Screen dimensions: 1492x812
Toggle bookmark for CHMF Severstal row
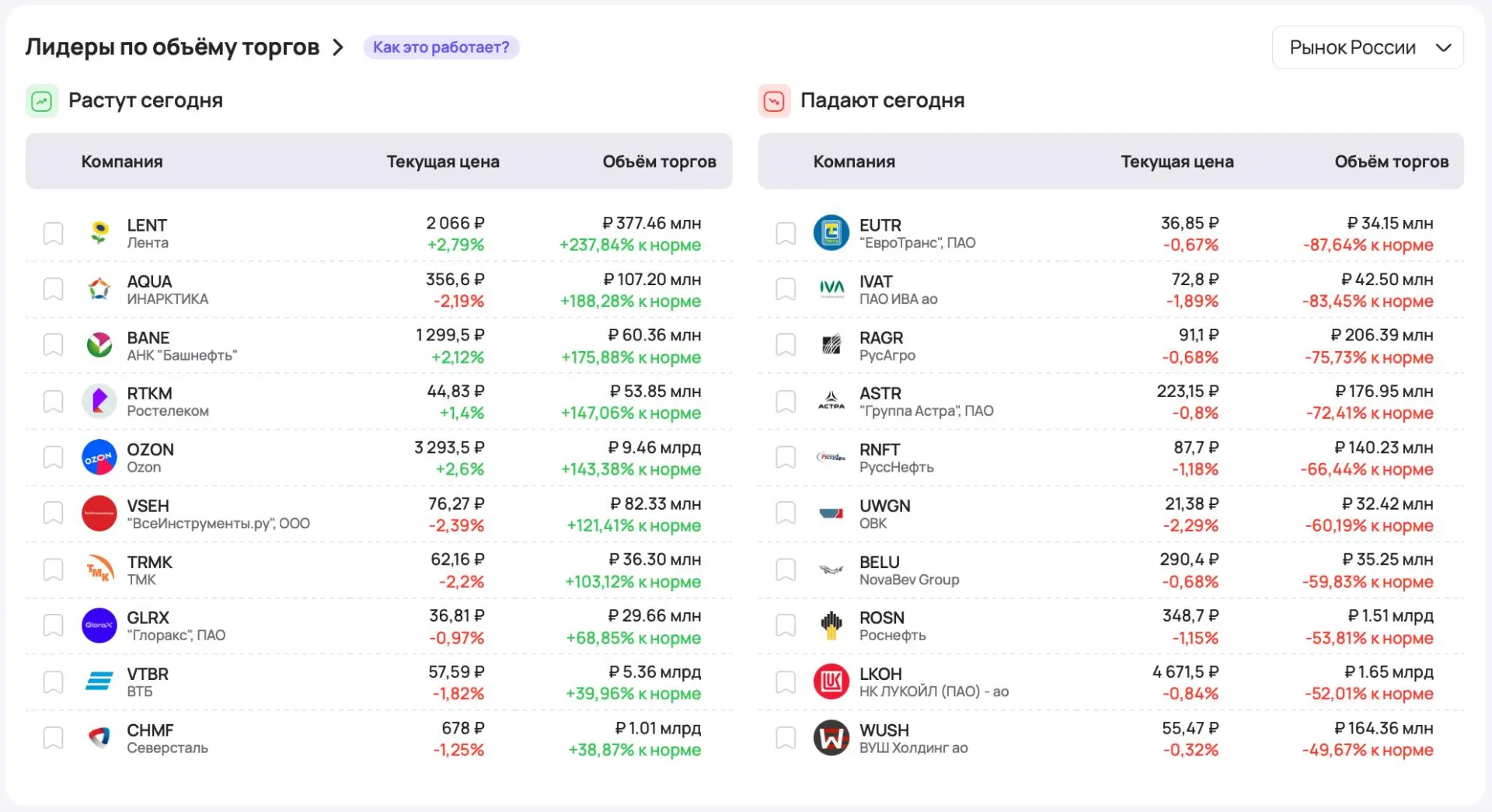coord(53,737)
